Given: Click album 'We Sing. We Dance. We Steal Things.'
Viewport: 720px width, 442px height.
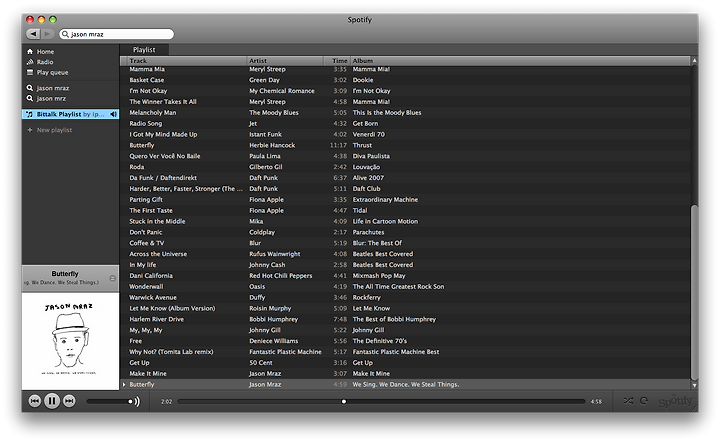Looking at the screenshot, I should tap(406, 385).
